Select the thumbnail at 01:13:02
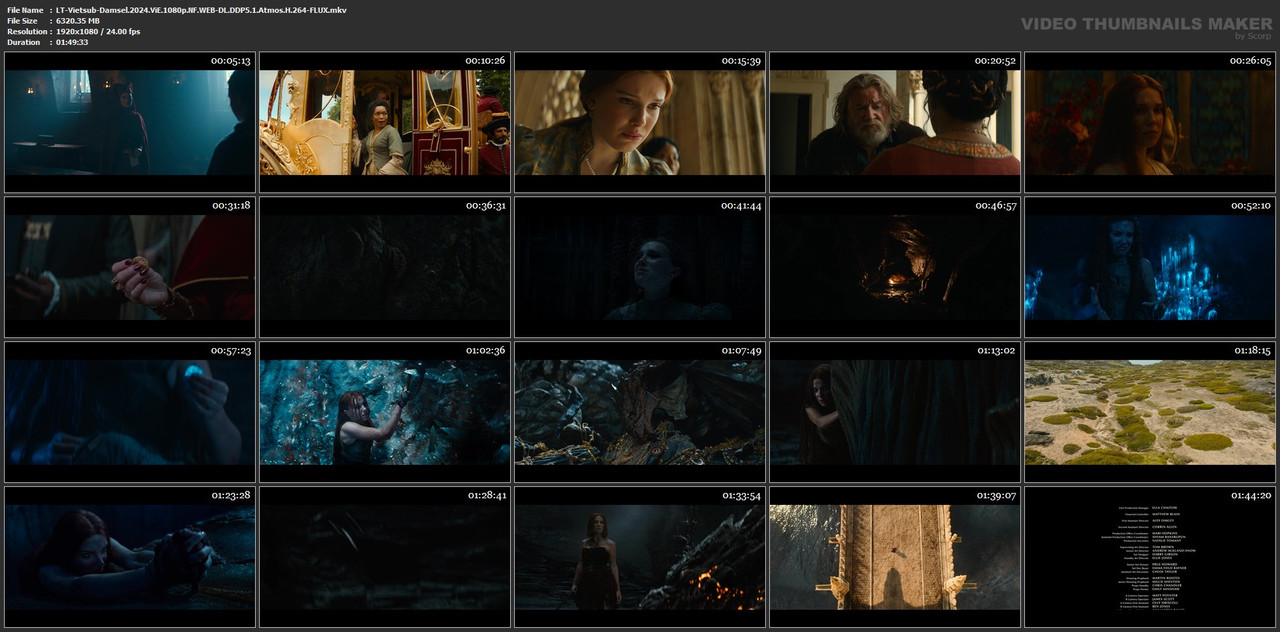Viewport: 1280px width, 632px height. click(x=895, y=412)
